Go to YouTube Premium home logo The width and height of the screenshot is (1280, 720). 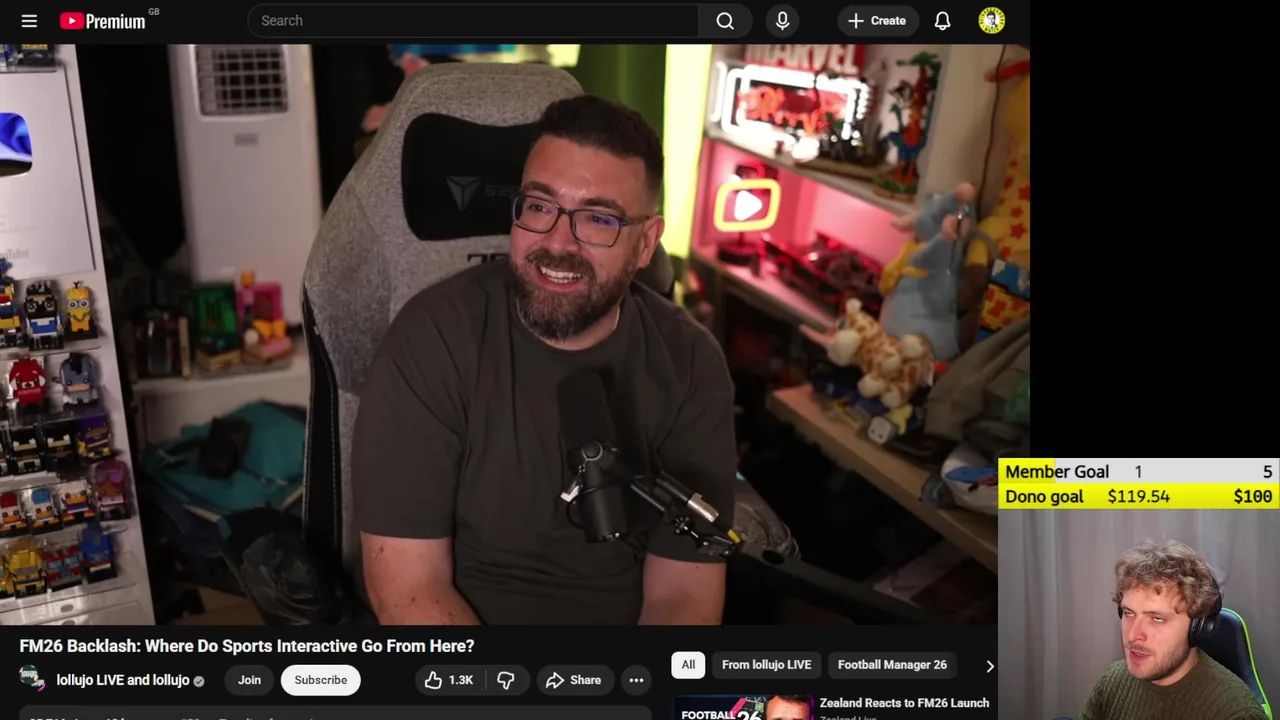[x=103, y=21]
